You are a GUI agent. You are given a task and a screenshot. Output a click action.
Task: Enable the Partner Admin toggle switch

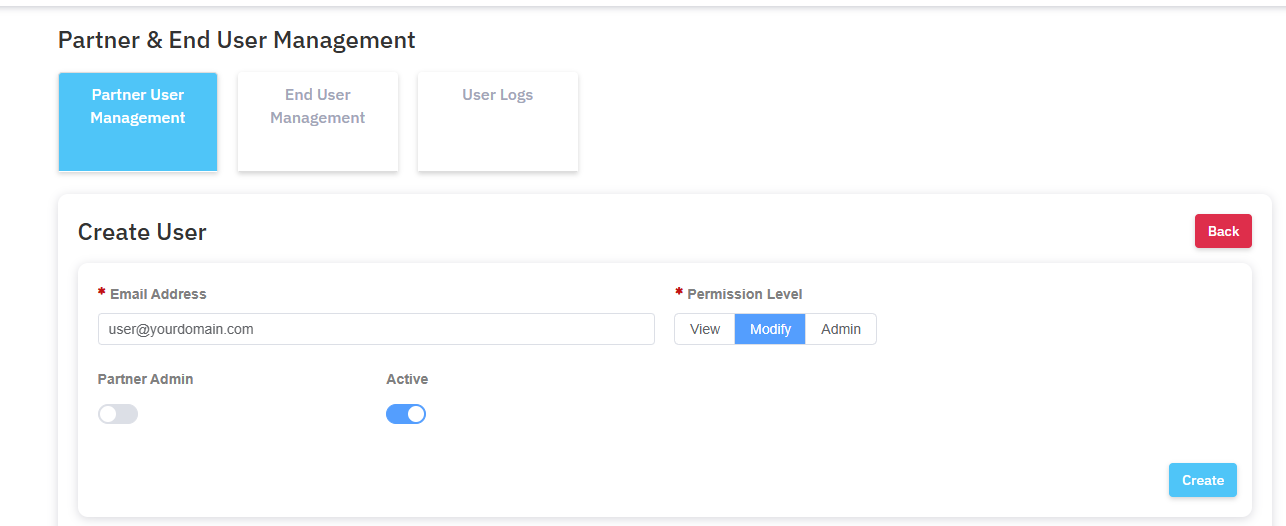[118, 414]
